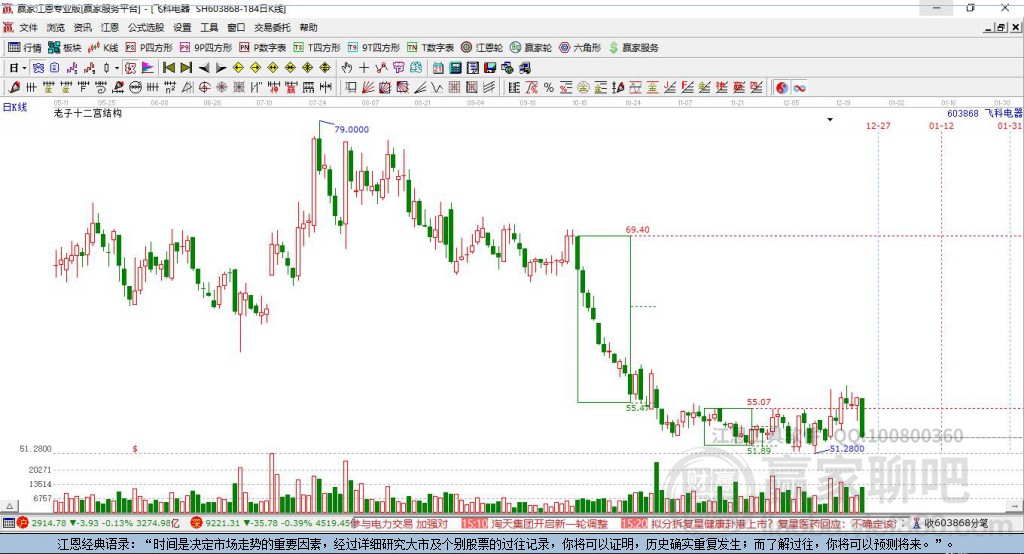Open the 9T四方形 tool
1024x554 pixels.
coord(374,48)
